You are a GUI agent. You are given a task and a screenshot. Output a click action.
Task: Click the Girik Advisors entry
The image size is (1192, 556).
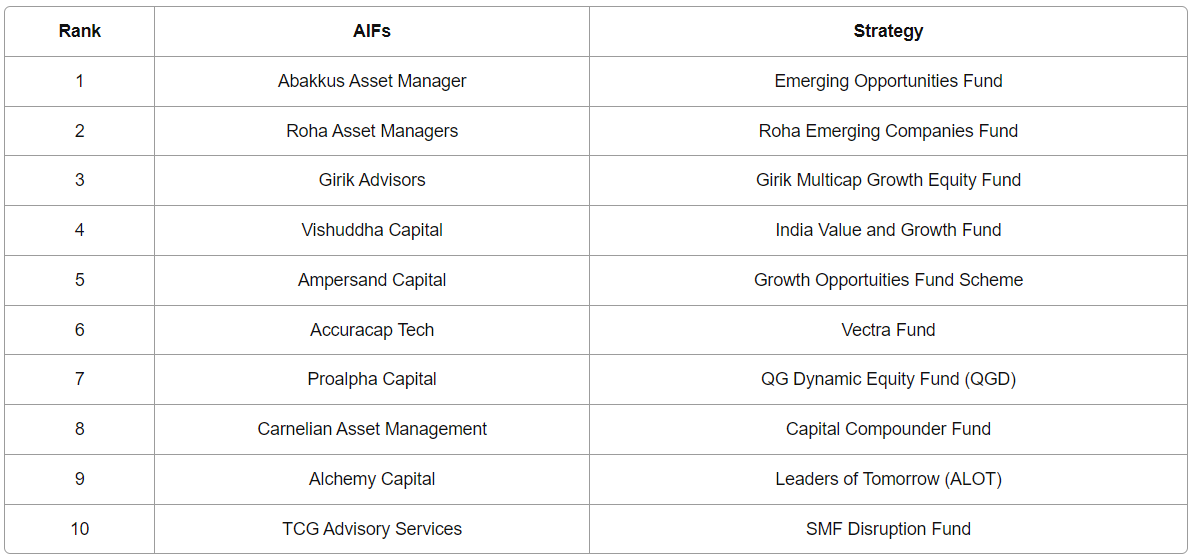click(372, 180)
